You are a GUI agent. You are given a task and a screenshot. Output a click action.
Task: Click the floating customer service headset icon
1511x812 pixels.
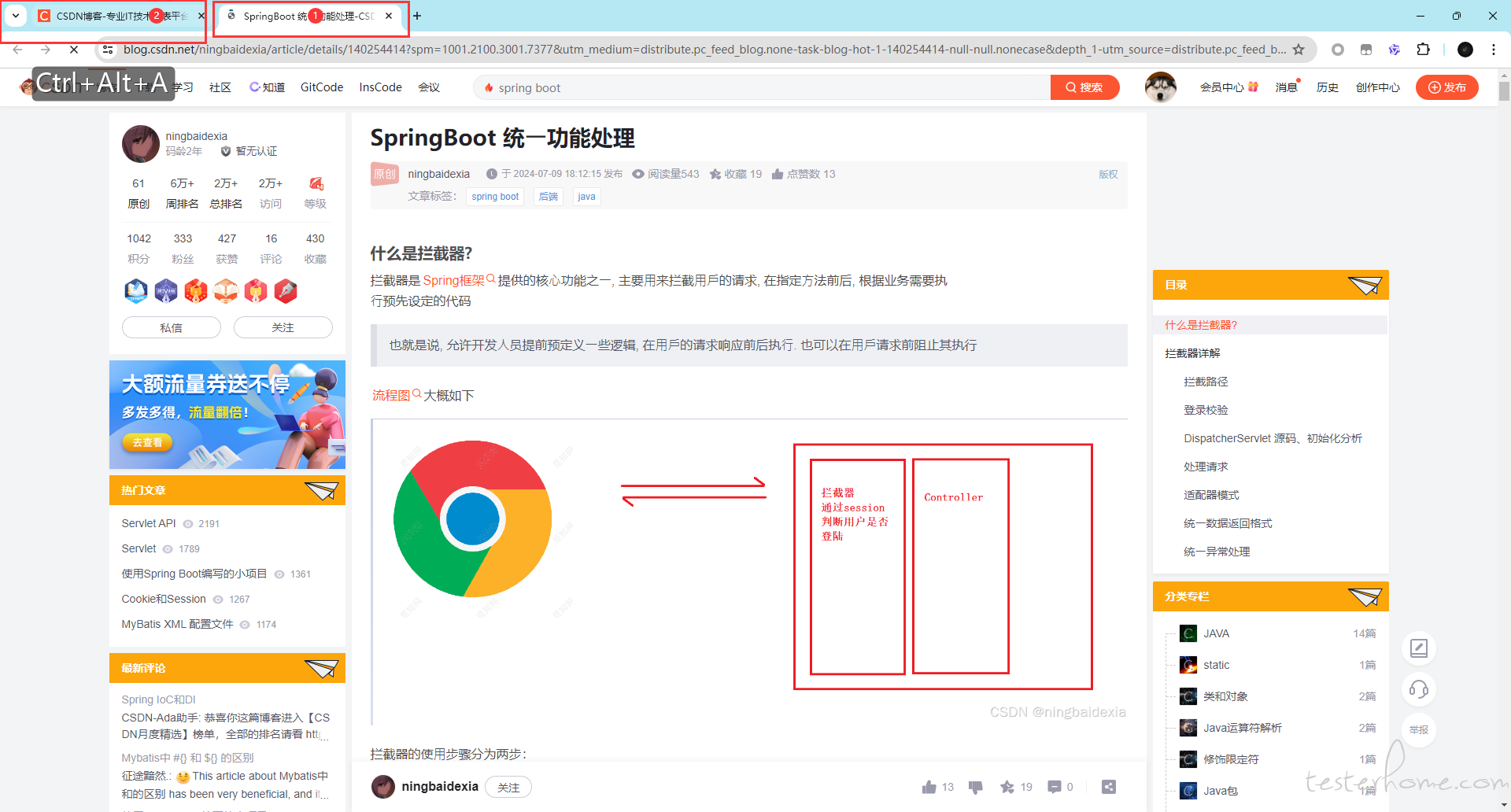(x=1419, y=689)
